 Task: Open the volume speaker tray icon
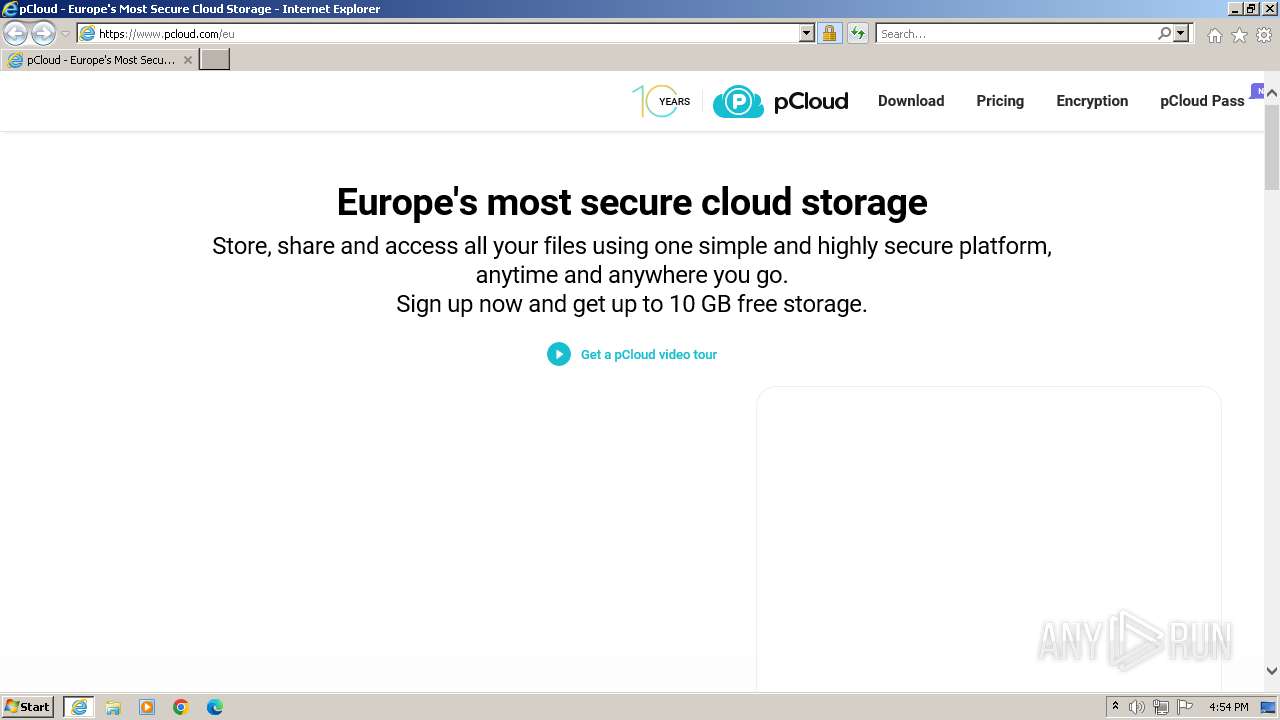(x=1137, y=707)
